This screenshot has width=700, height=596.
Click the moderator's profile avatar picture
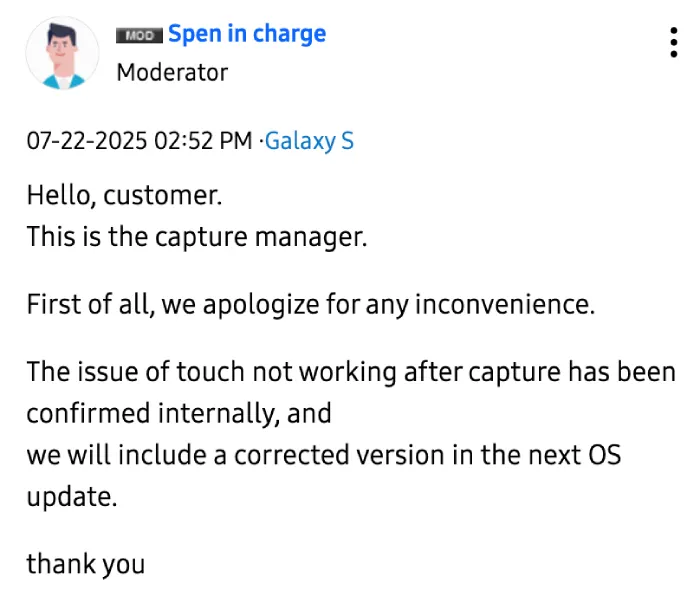pyautogui.click(x=62, y=53)
